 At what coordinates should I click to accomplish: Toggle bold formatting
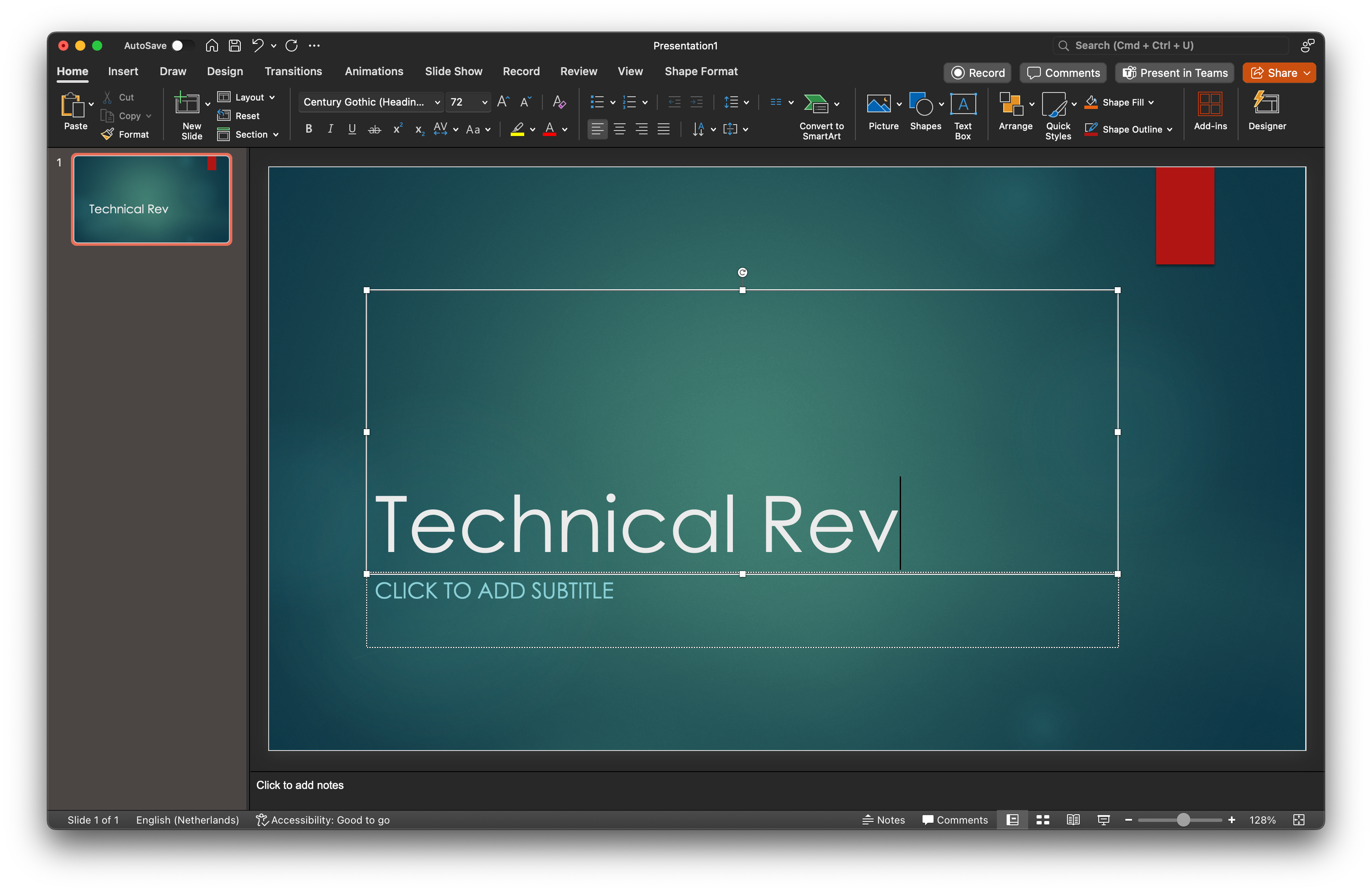308,129
